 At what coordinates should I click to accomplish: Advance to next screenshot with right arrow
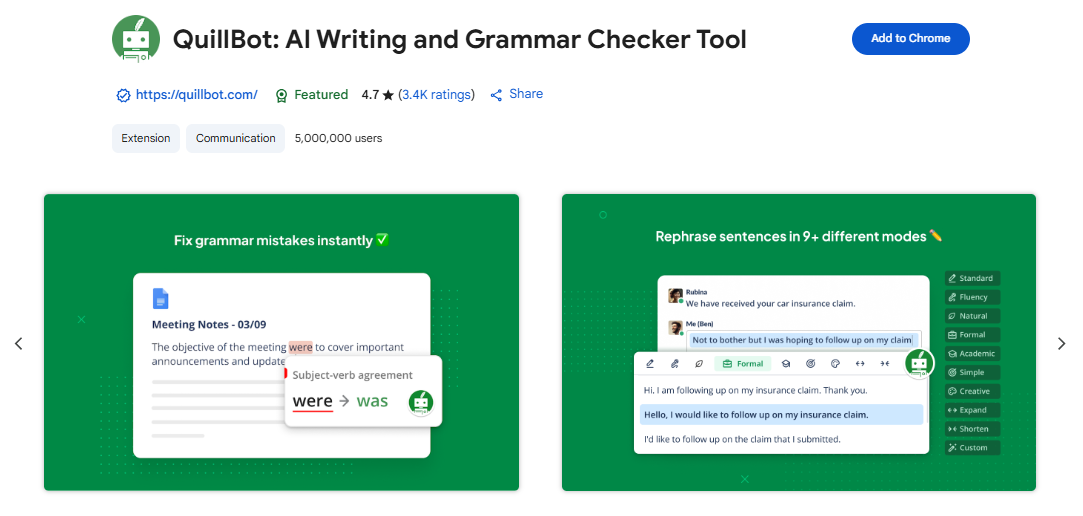1062,344
